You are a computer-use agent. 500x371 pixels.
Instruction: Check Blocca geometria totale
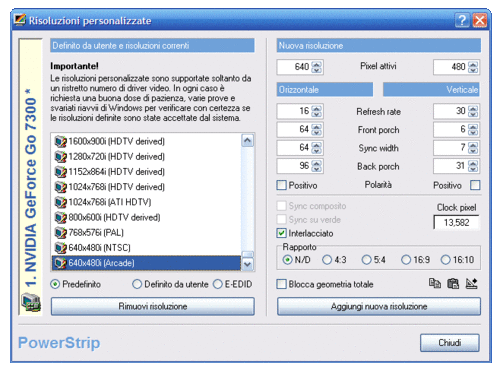(282, 284)
